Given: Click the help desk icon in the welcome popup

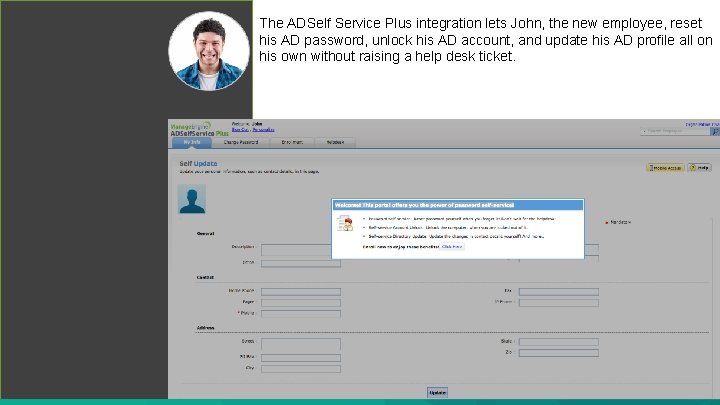Looking at the screenshot, I should tap(345, 224).
